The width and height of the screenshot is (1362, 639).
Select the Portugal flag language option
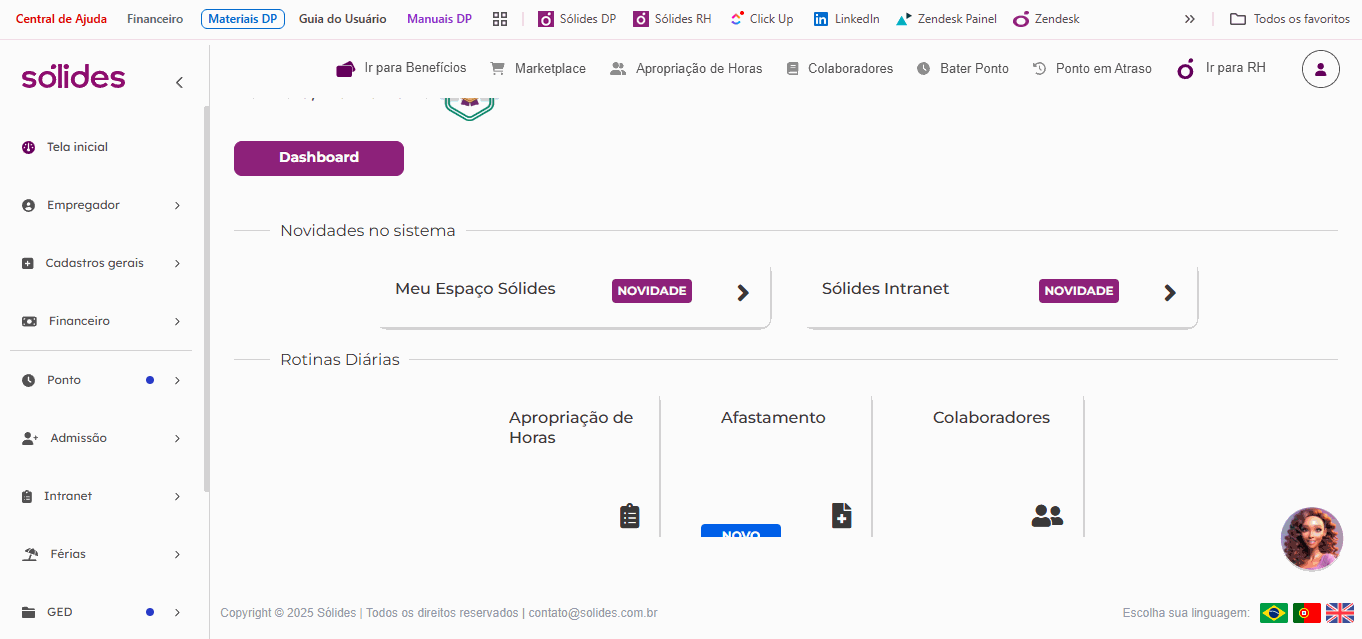[x=1307, y=613]
